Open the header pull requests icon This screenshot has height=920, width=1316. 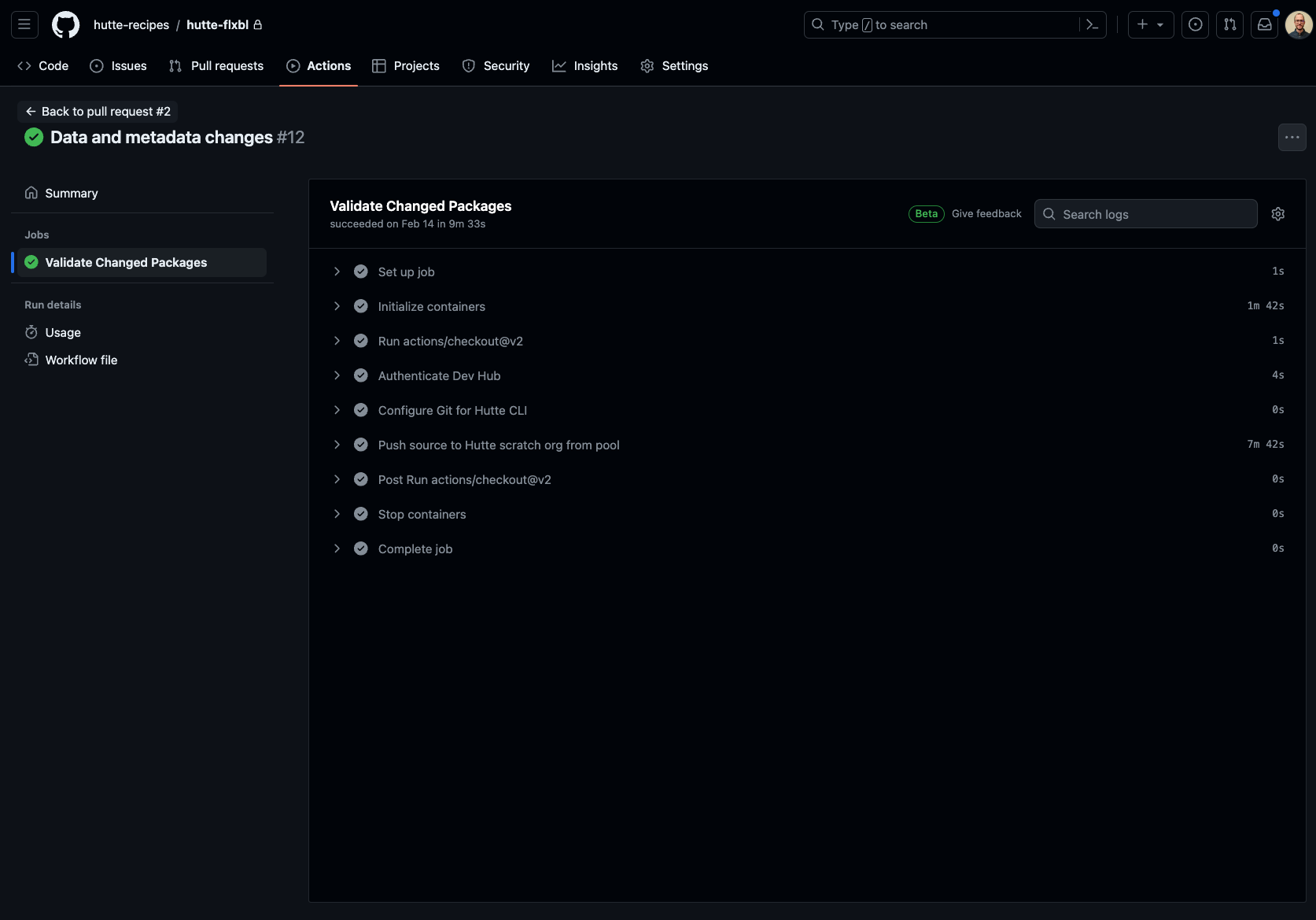1229,24
